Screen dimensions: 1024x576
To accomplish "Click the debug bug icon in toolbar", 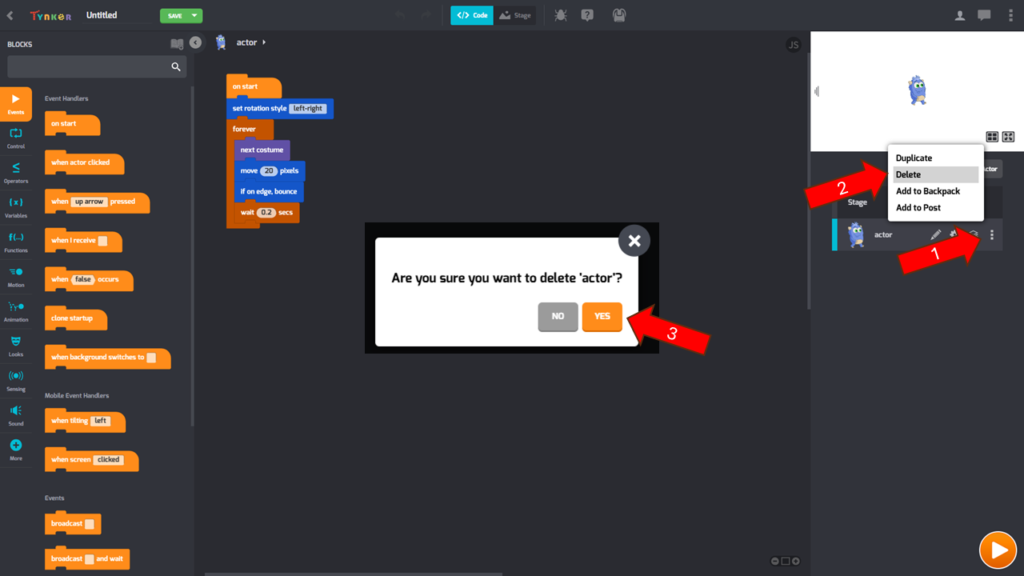I will [x=560, y=15].
